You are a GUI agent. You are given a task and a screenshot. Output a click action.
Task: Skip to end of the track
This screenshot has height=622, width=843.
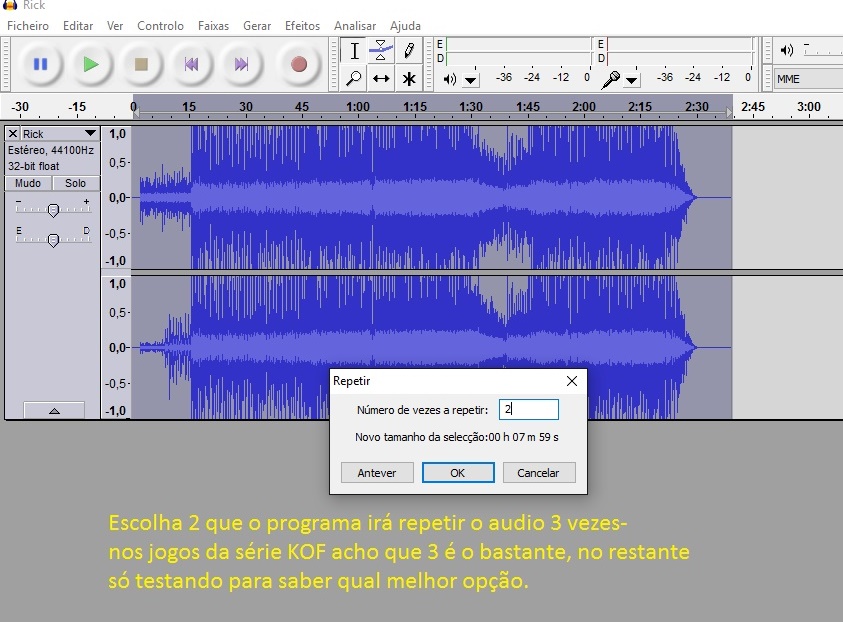[241, 64]
